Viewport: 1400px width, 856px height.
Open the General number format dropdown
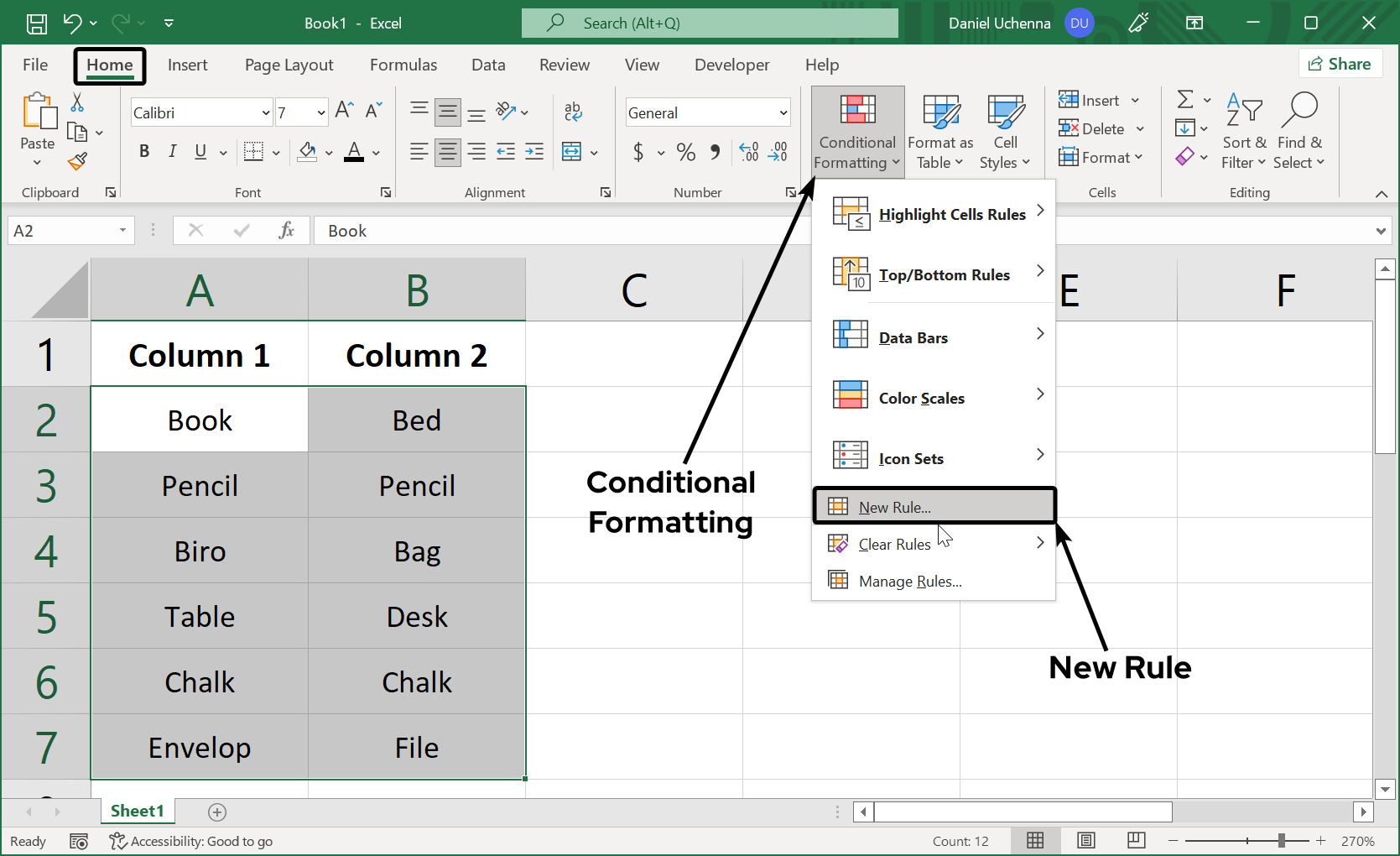782,112
